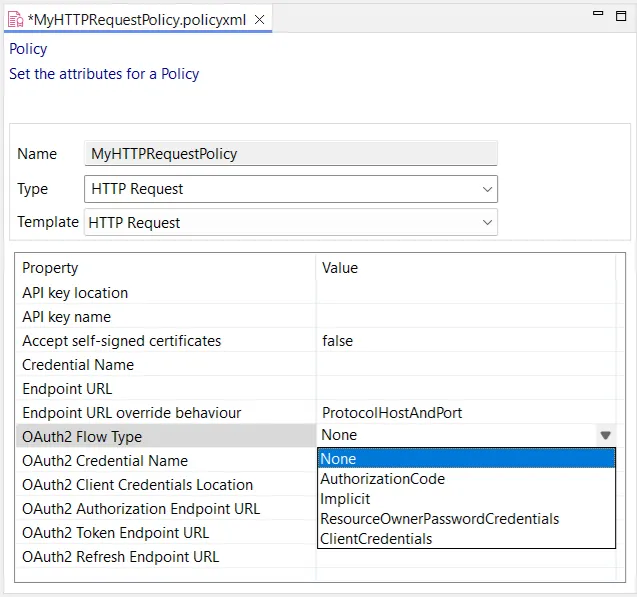Toggle the OAuth2 Flow Type dropdown arrow

pyautogui.click(x=605, y=435)
